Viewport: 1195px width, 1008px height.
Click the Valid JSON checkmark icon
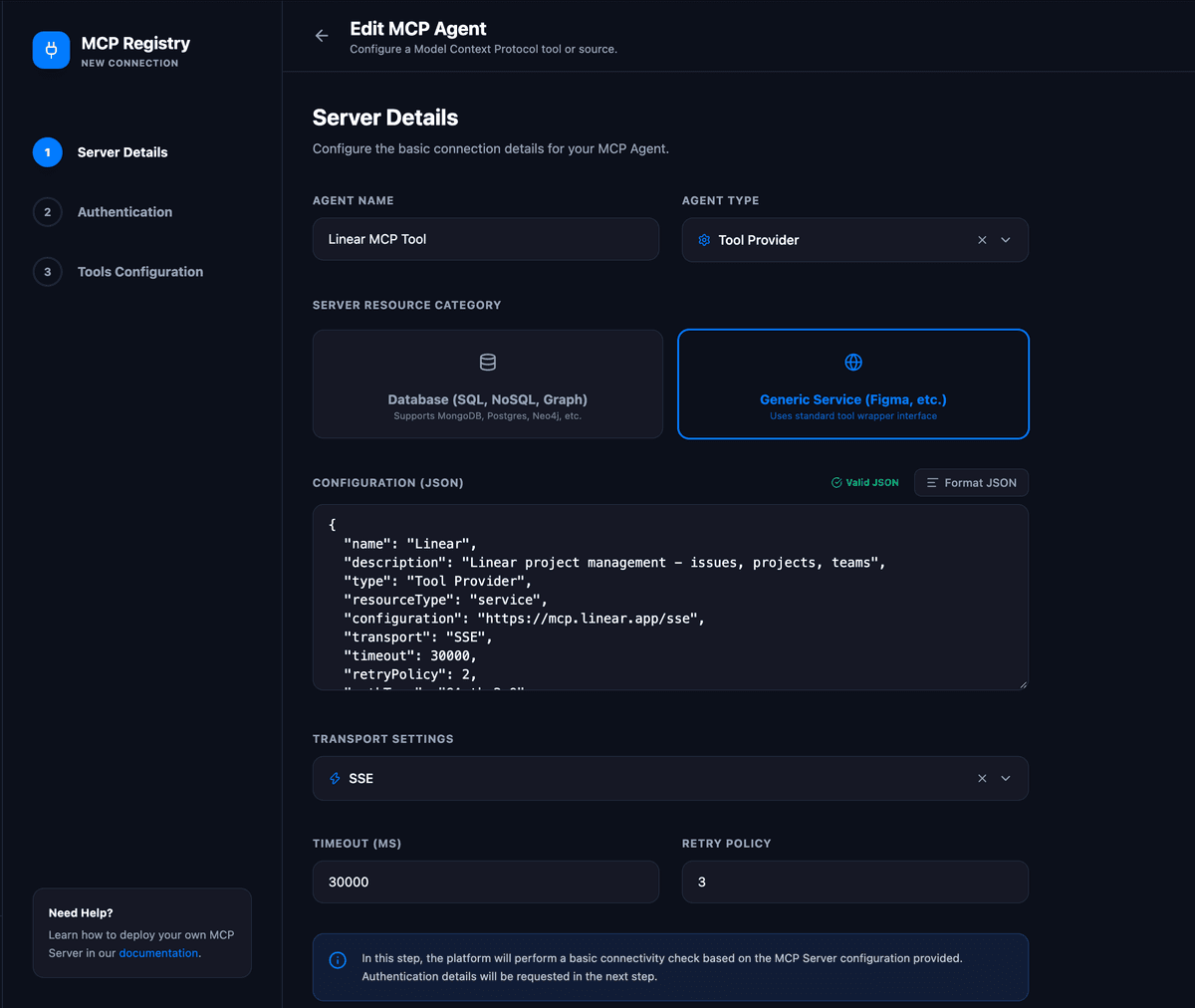(x=836, y=483)
